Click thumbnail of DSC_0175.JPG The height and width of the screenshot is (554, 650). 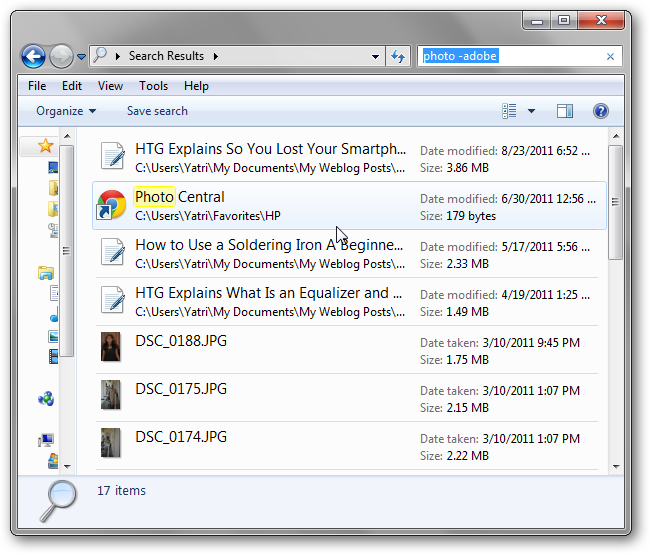(111, 395)
